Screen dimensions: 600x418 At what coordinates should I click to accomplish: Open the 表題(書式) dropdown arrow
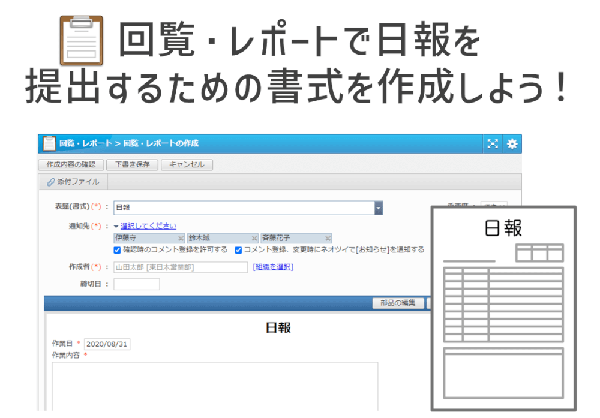[x=378, y=208]
